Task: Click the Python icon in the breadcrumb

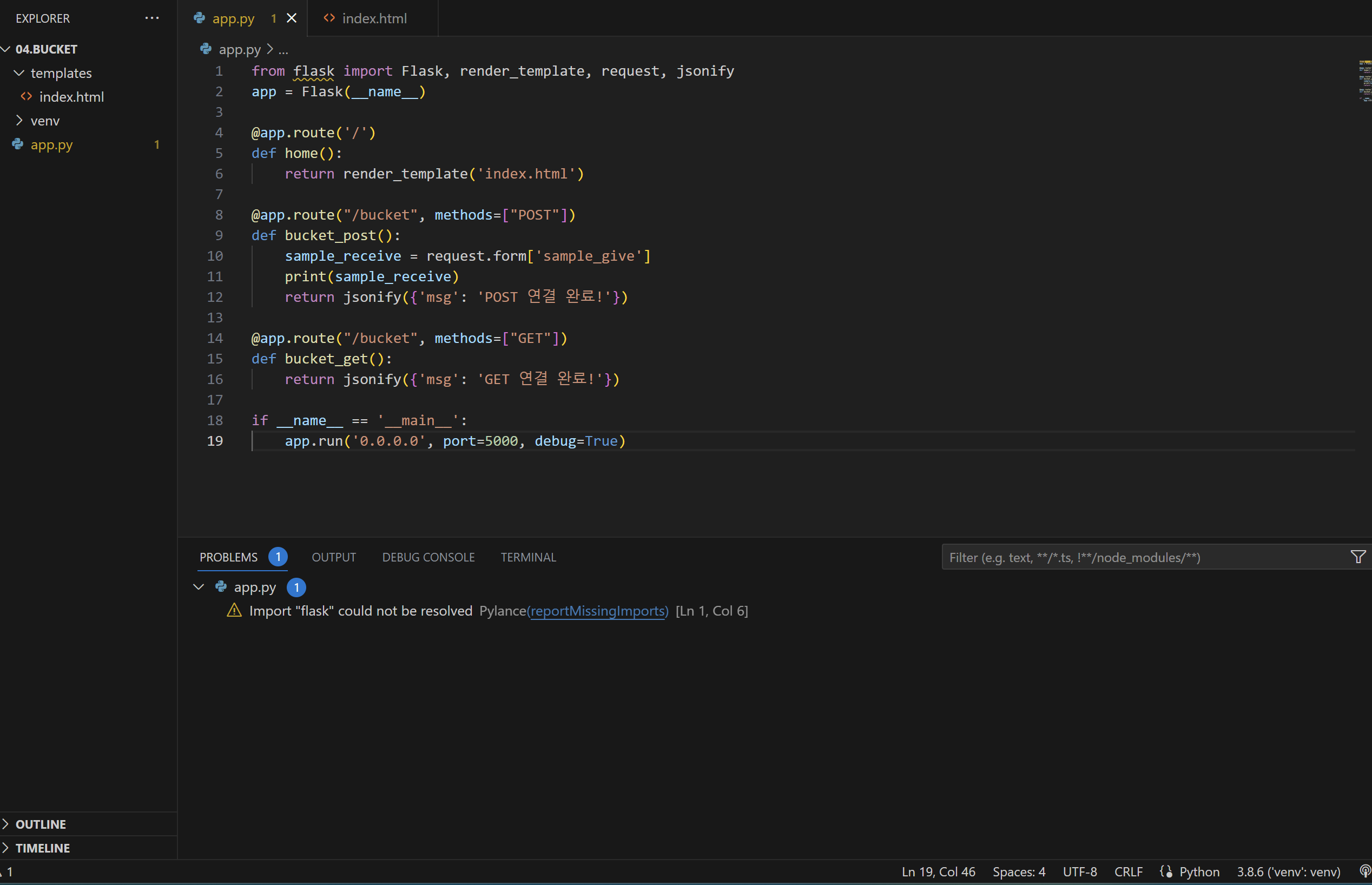Action: point(206,49)
